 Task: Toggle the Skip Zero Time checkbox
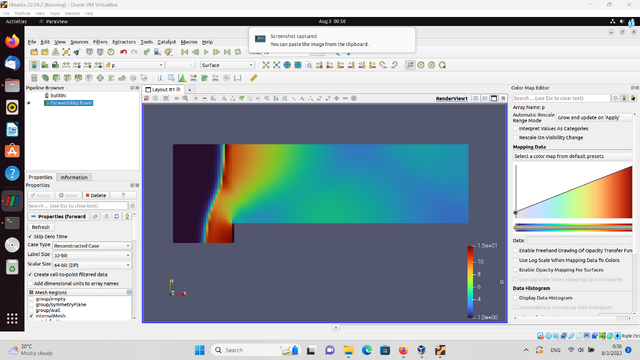pos(30,237)
